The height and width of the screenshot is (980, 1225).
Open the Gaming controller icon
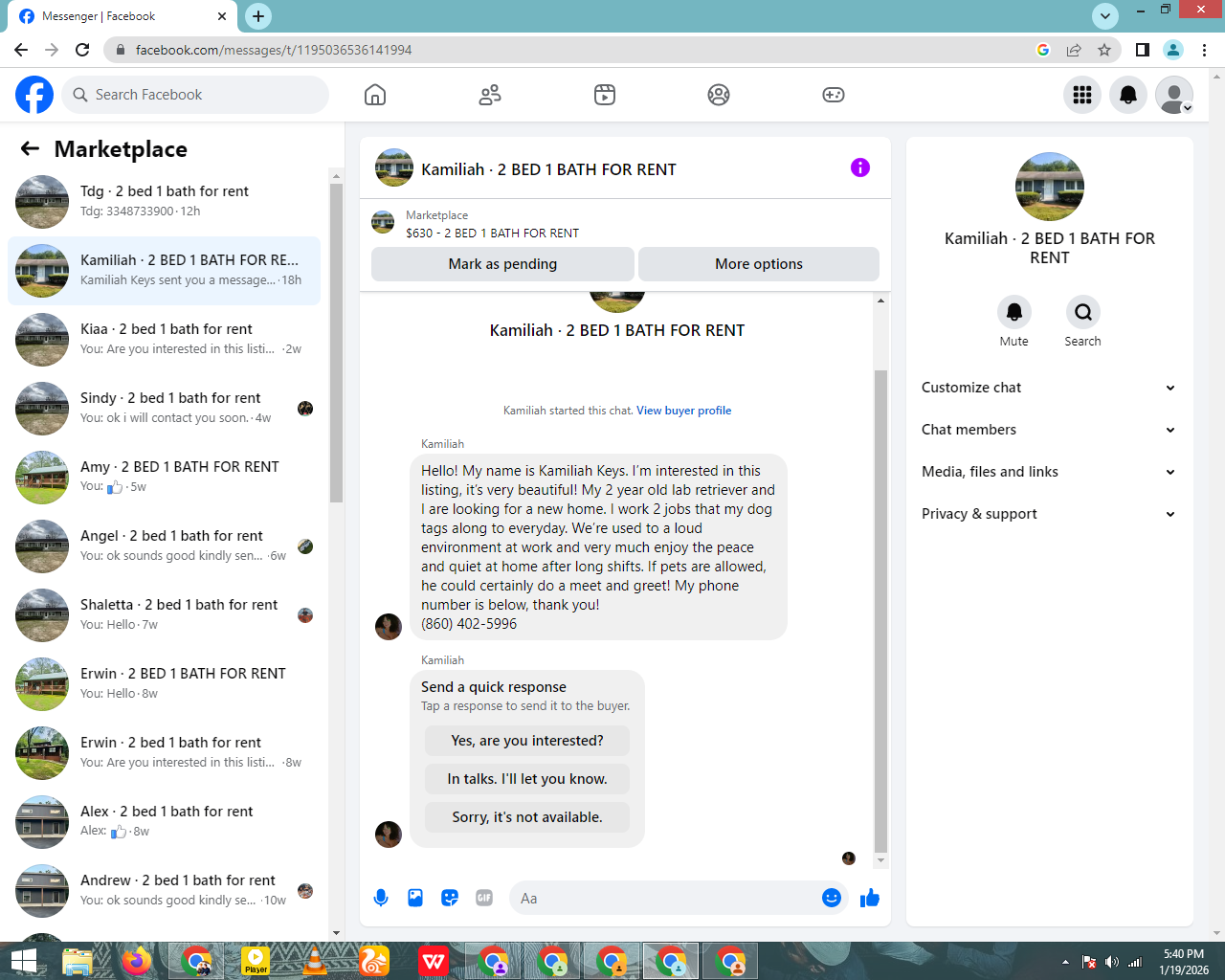[834, 95]
